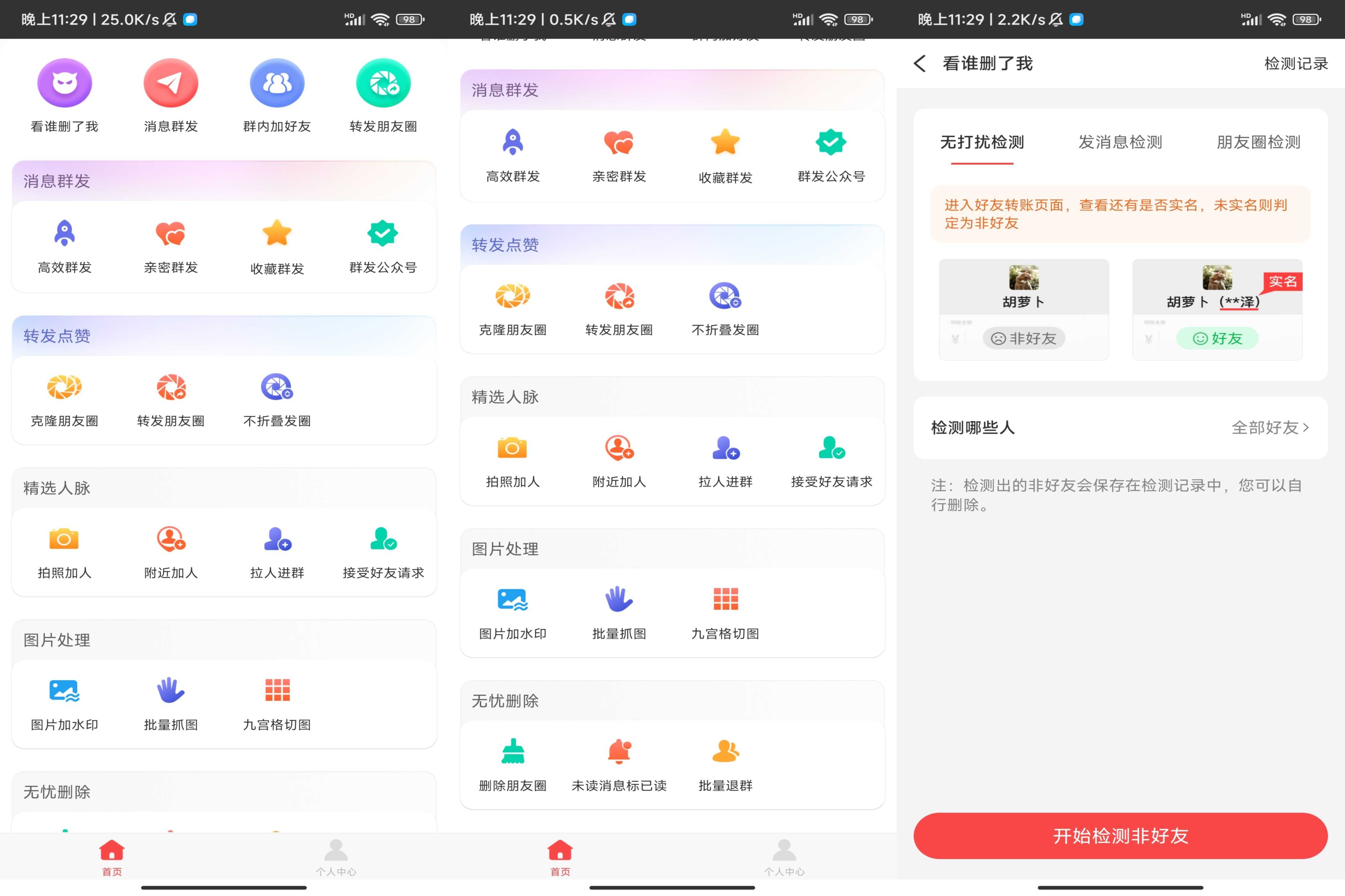Open 拉人进群 icon in middle screen
This screenshot has width=1345, height=896.
[x=725, y=448]
